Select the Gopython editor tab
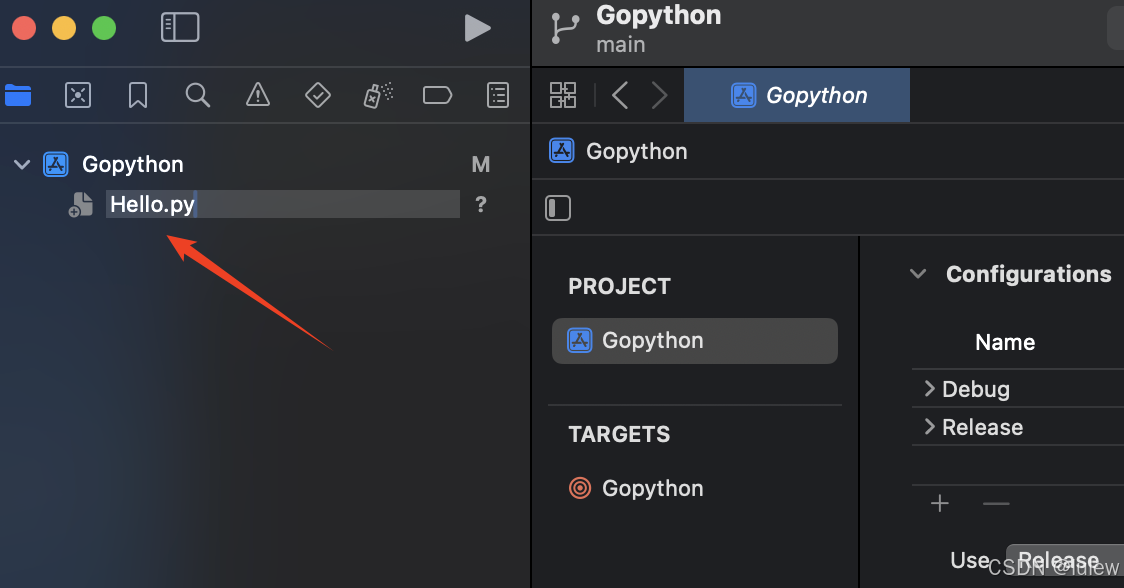Image resolution: width=1124 pixels, height=588 pixels. (796, 95)
